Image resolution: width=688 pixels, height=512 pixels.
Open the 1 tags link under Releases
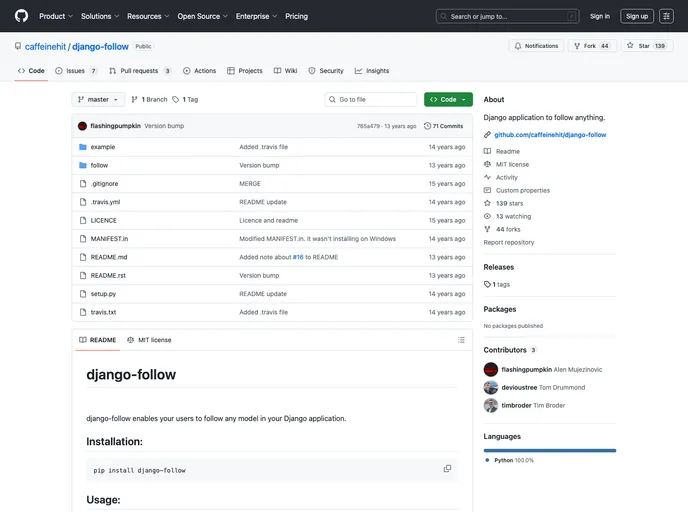(497, 284)
